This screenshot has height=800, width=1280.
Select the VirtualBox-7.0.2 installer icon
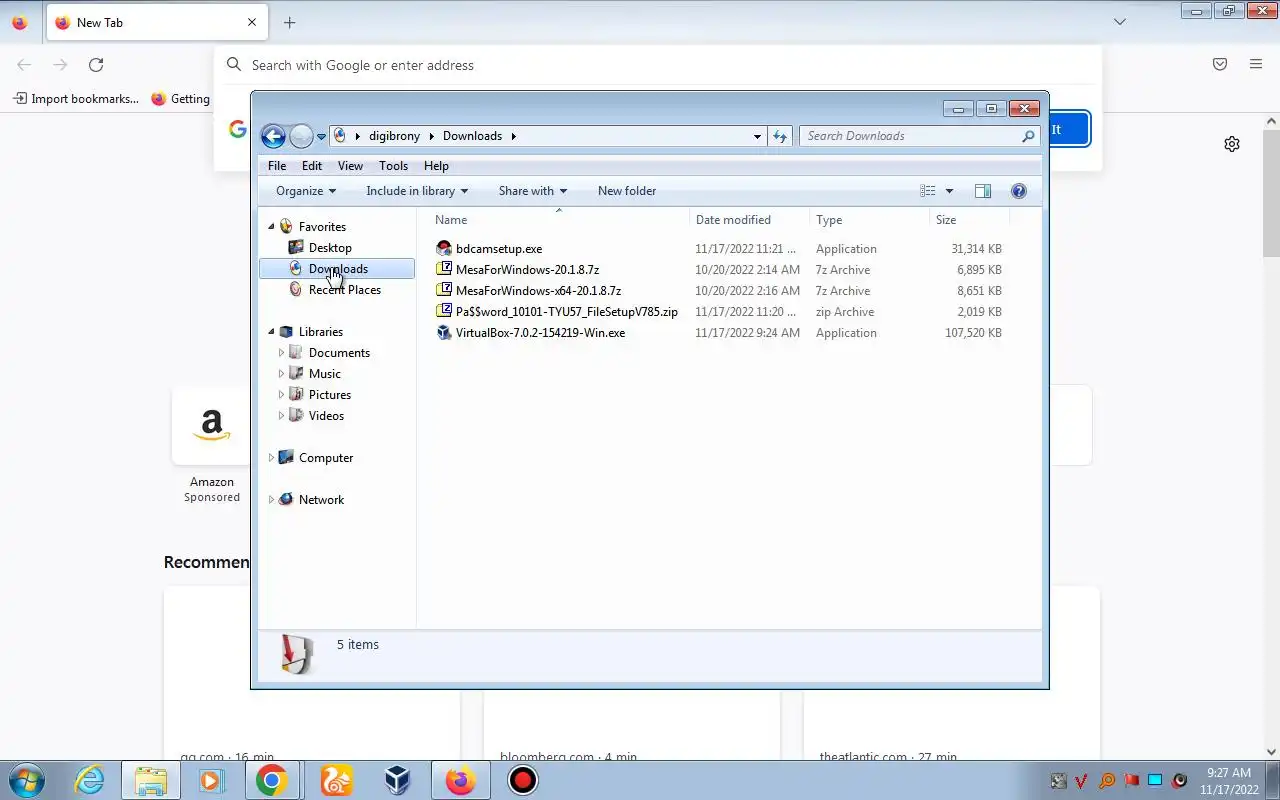point(444,333)
